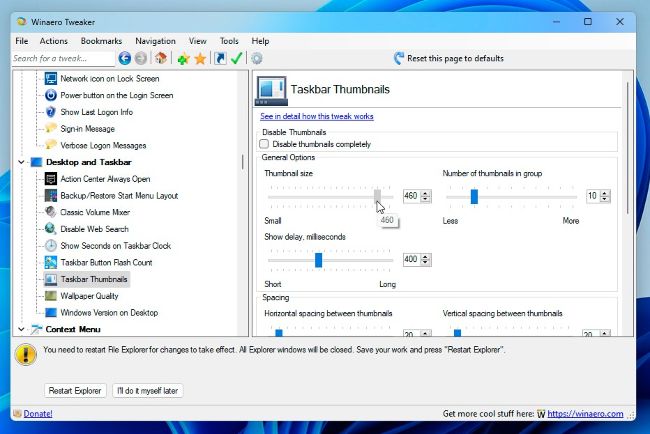Viewport: 650px width, 434px height.
Task: Click the Sign-in Message icon
Action: (51, 128)
